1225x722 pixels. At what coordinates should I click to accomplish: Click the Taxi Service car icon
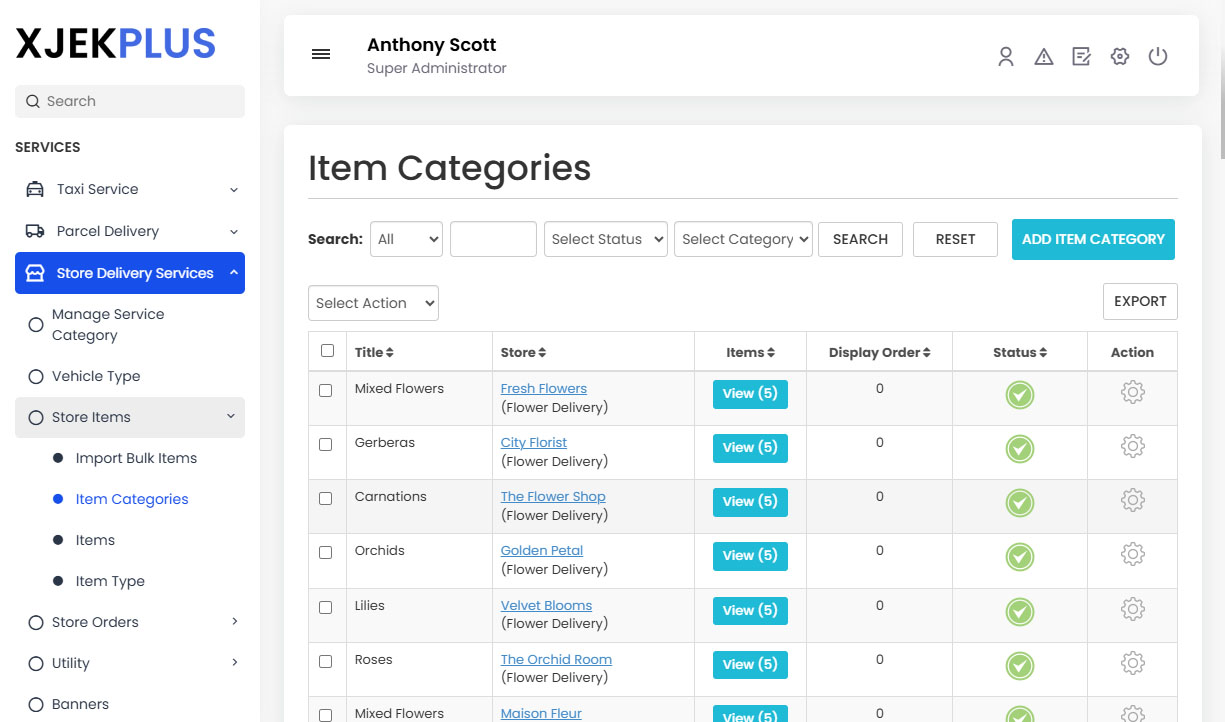(34, 188)
